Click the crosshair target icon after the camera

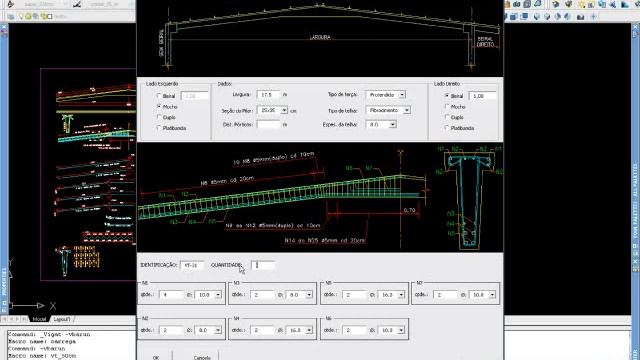[x=593, y=17]
